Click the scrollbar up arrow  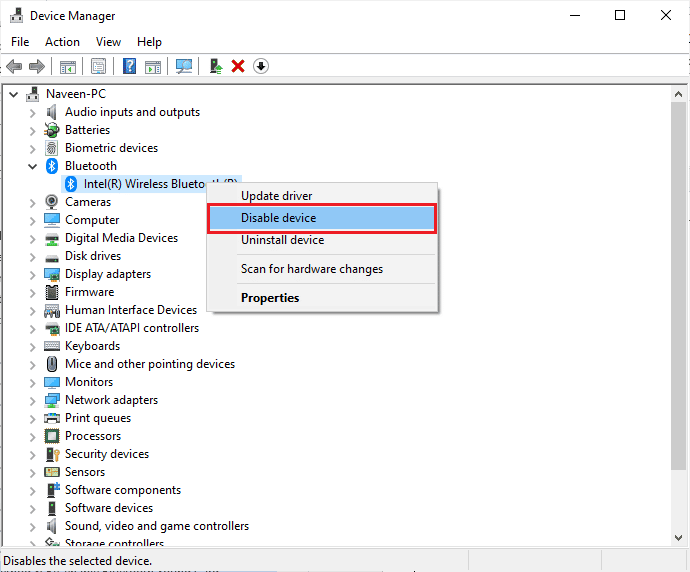(x=678, y=94)
